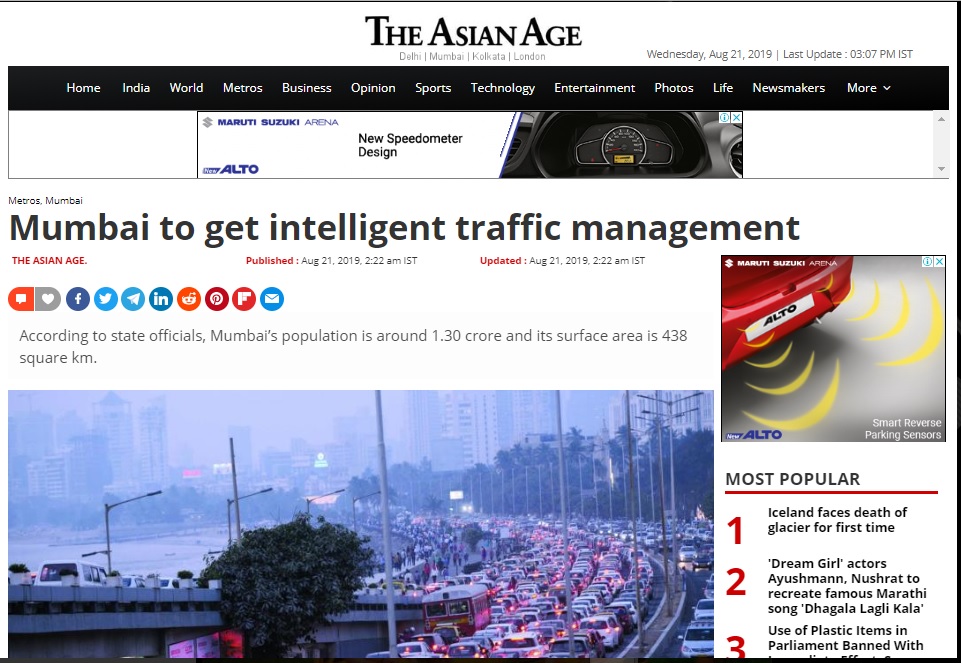Click ad frame scroll down arrow
This screenshot has width=961, height=663.
(941, 169)
